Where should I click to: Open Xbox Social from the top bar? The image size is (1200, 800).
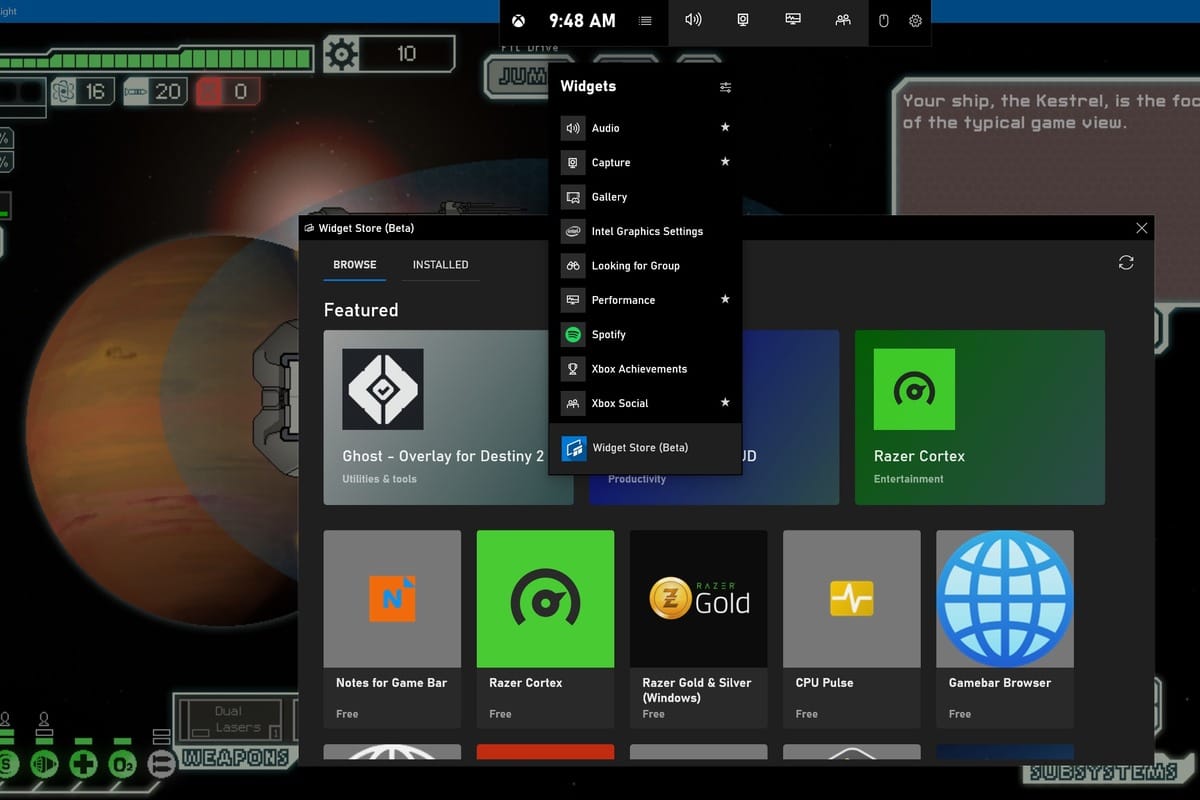[x=843, y=20]
